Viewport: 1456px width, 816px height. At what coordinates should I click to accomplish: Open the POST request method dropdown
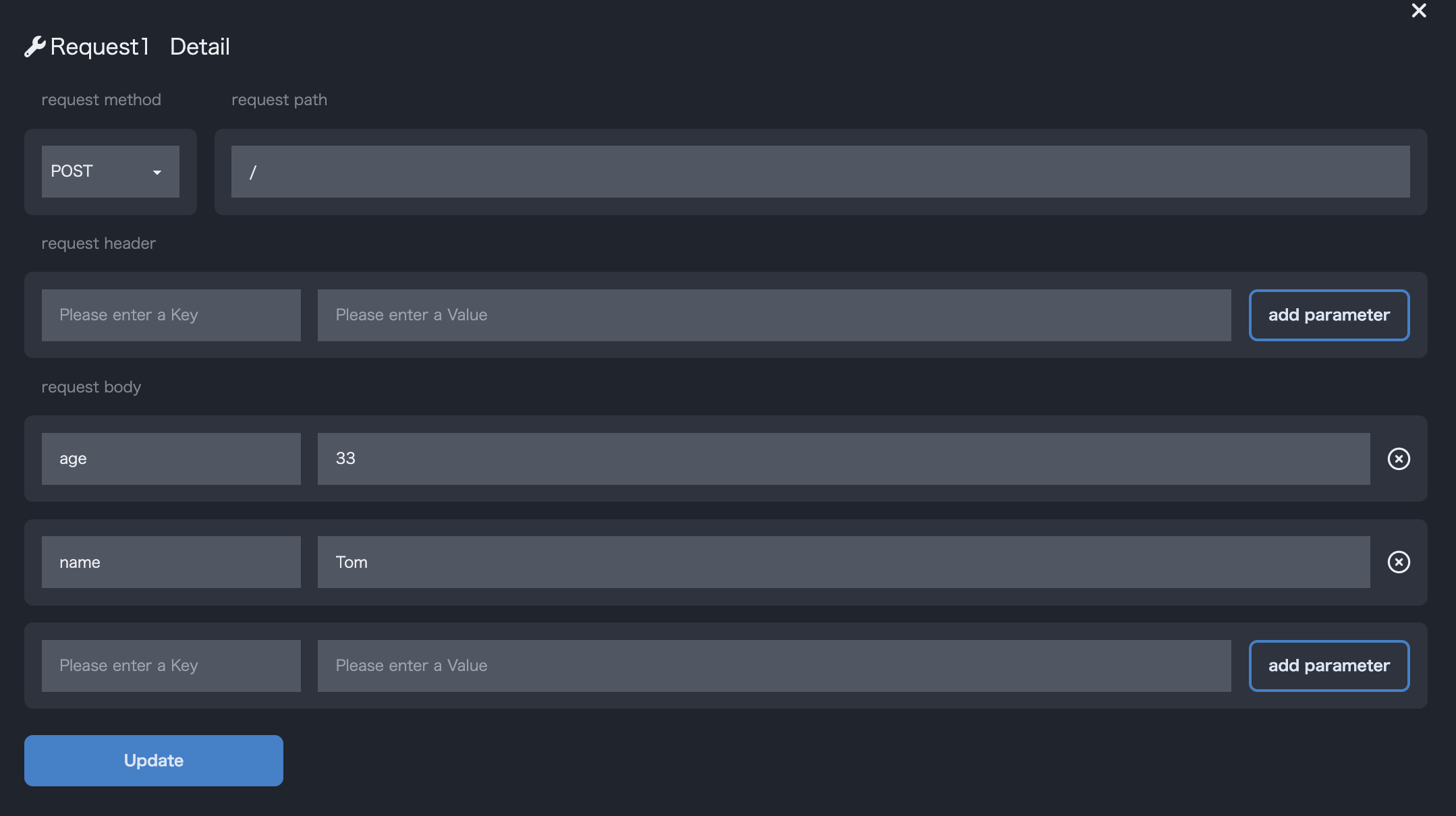point(110,172)
